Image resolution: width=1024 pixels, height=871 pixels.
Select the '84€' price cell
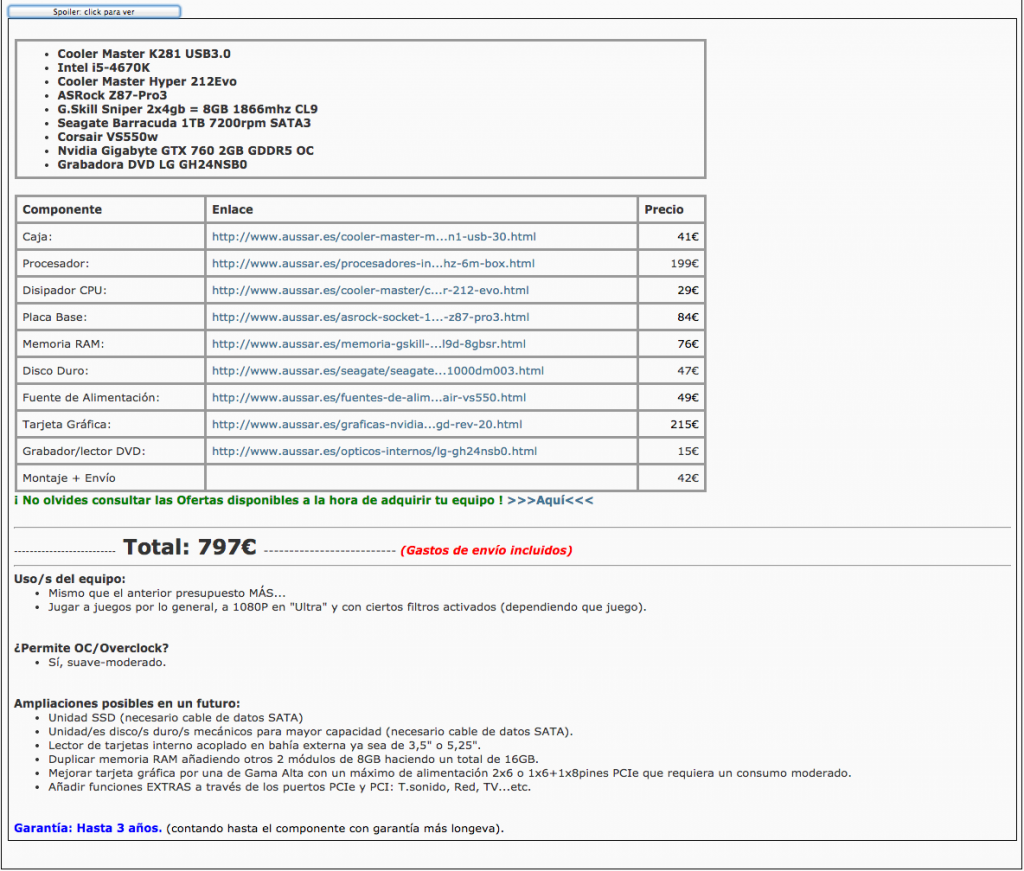671,317
